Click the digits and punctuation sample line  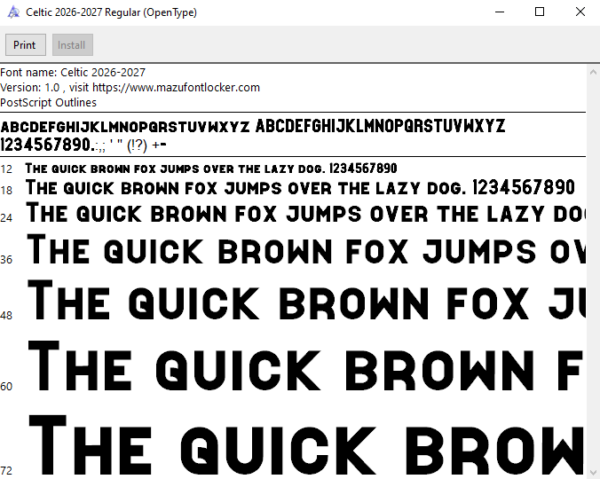84,145
